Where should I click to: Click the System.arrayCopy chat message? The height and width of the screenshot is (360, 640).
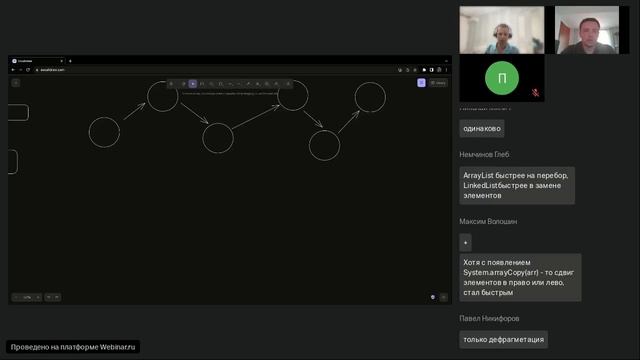coord(520,278)
